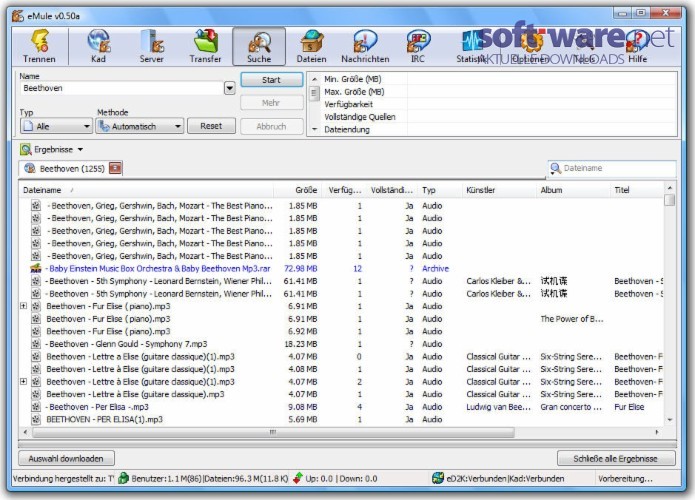Click the 72.98 MB size cell

pos(301,269)
